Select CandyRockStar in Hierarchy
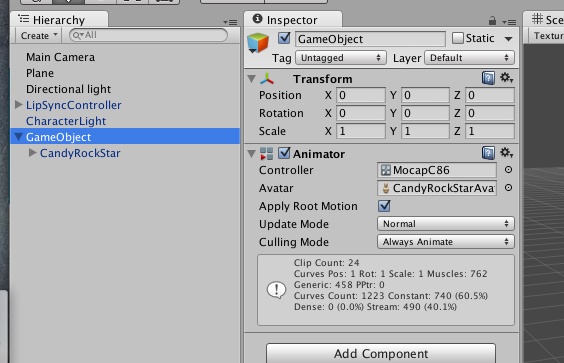The height and width of the screenshot is (363, 564). click(80, 153)
